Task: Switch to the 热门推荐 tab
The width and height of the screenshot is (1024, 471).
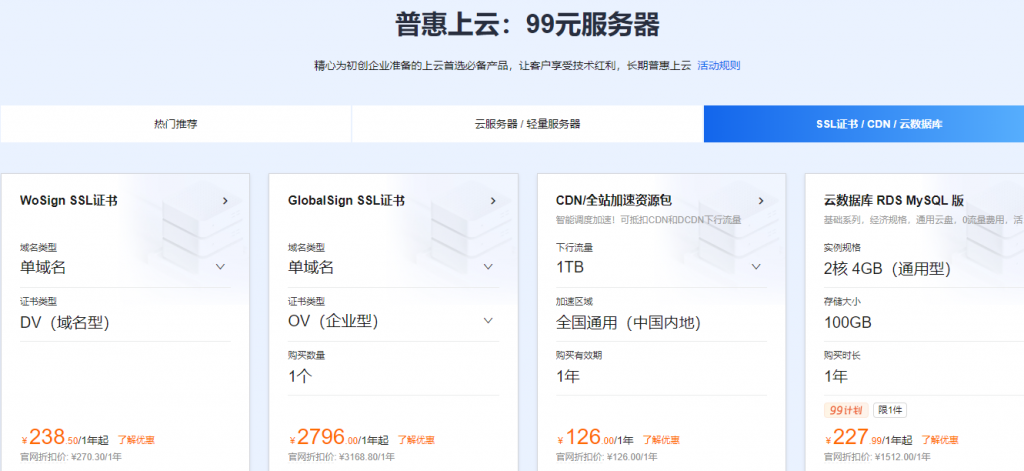Action: pyautogui.click(x=176, y=123)
